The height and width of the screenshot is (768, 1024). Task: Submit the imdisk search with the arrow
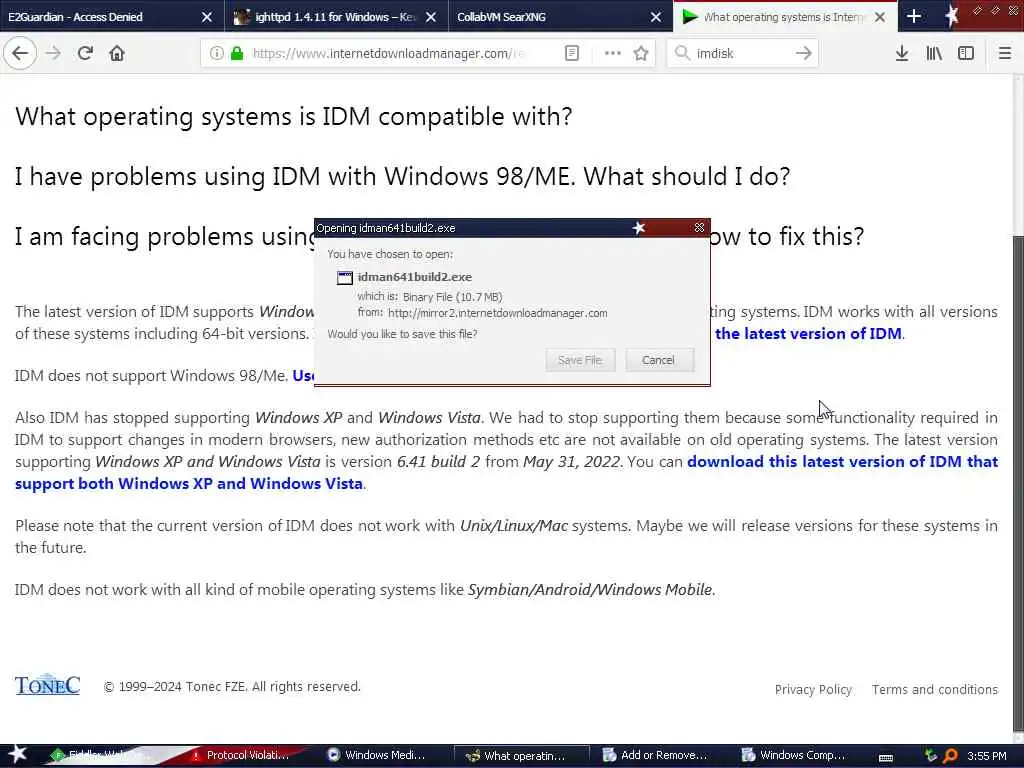point(803,54)
